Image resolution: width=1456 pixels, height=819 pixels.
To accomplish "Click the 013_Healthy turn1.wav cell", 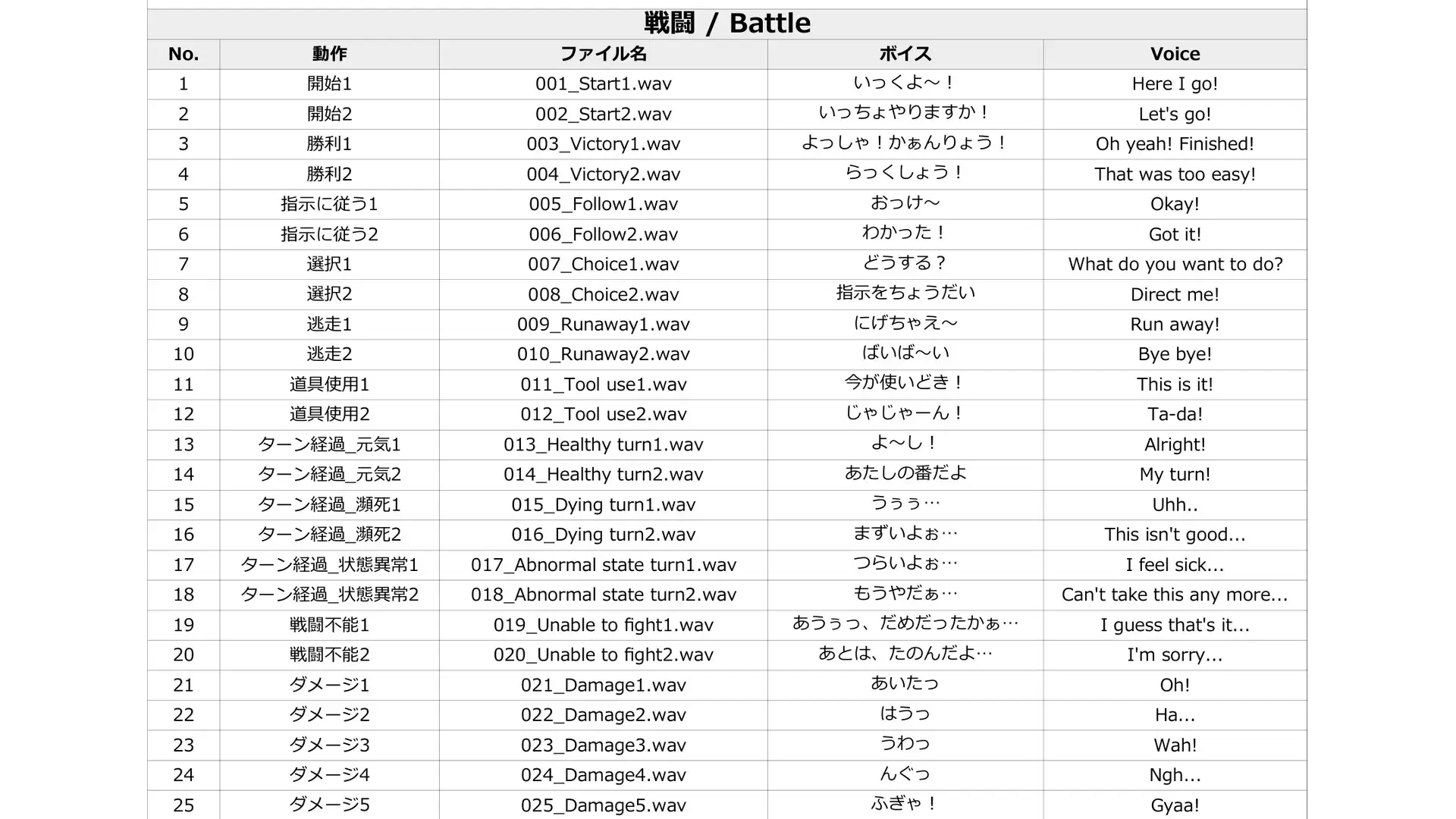I will click(x=603, y=444).
